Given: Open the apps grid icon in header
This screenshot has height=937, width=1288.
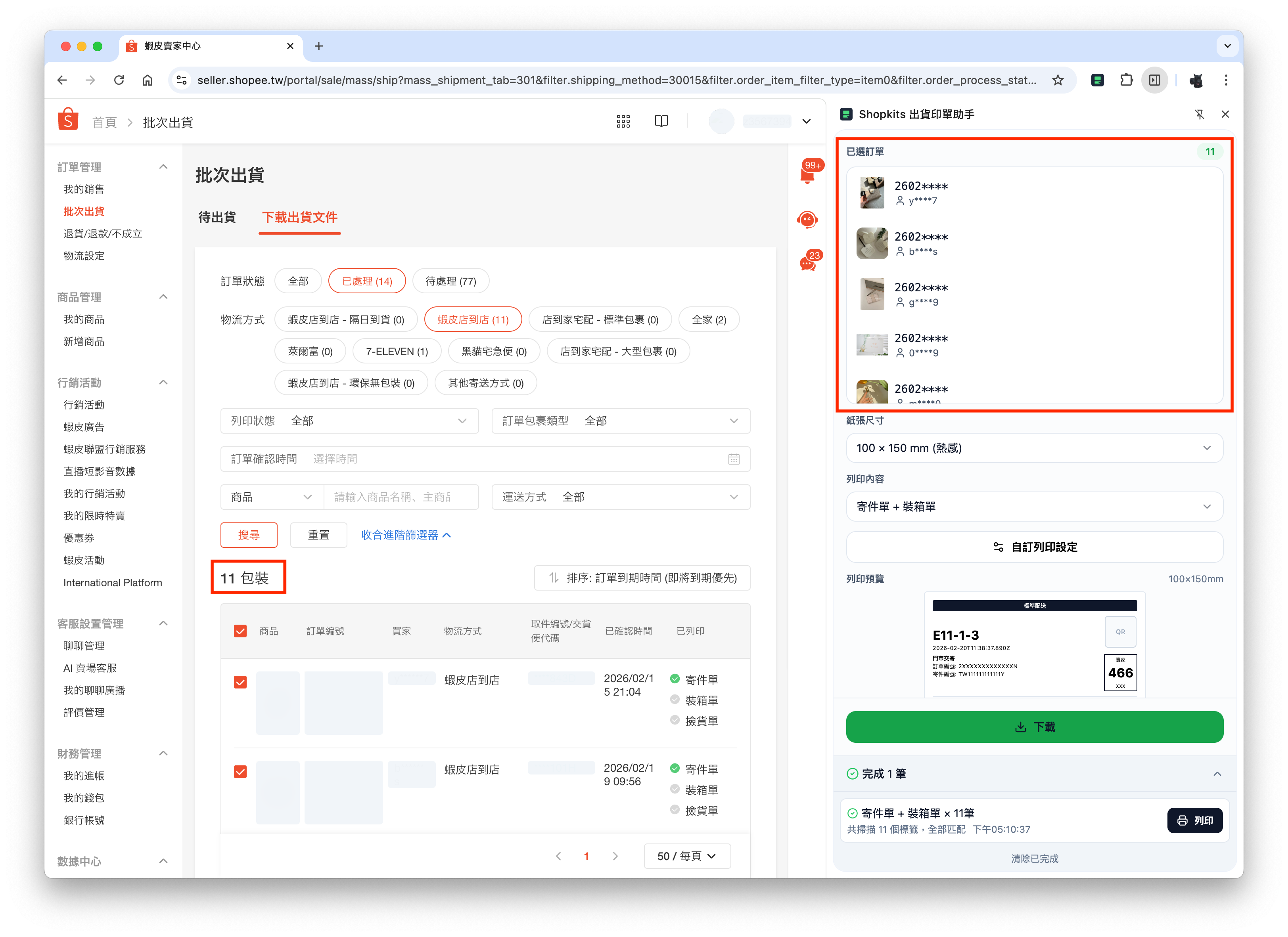Looking at the screenshot, I should [x=623, y=121].
